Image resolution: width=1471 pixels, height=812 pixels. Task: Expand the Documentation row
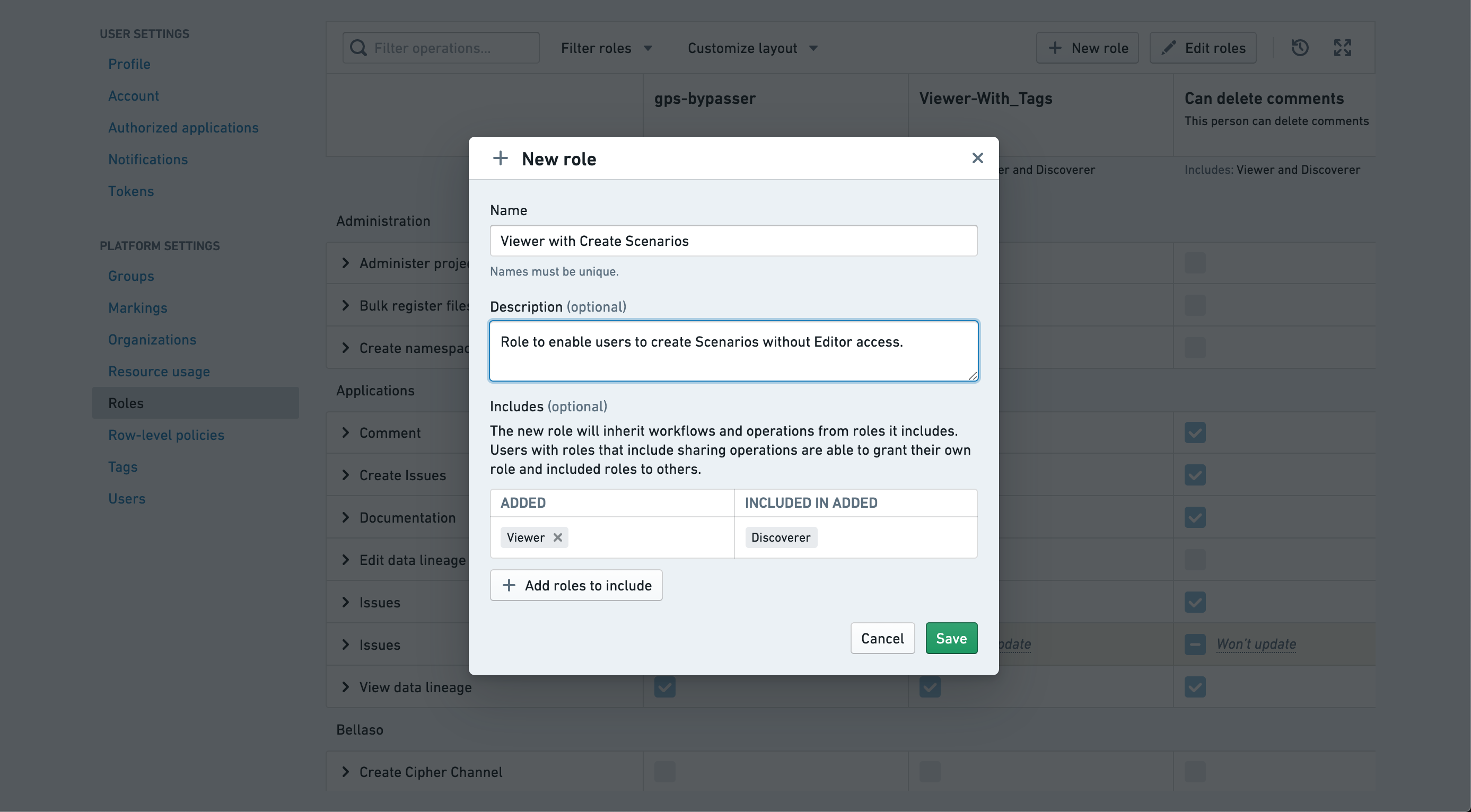click(346, 517)
